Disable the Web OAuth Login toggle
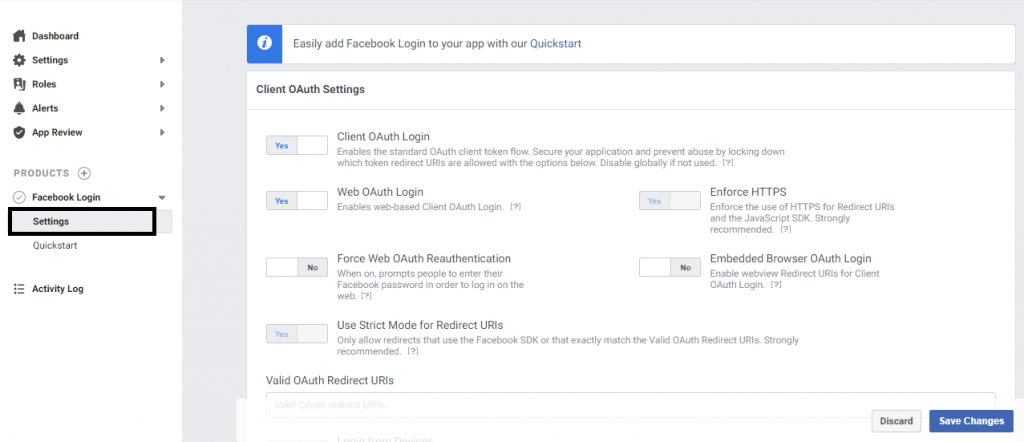This screenshot has height=442, width=1024. pos(296,201)
